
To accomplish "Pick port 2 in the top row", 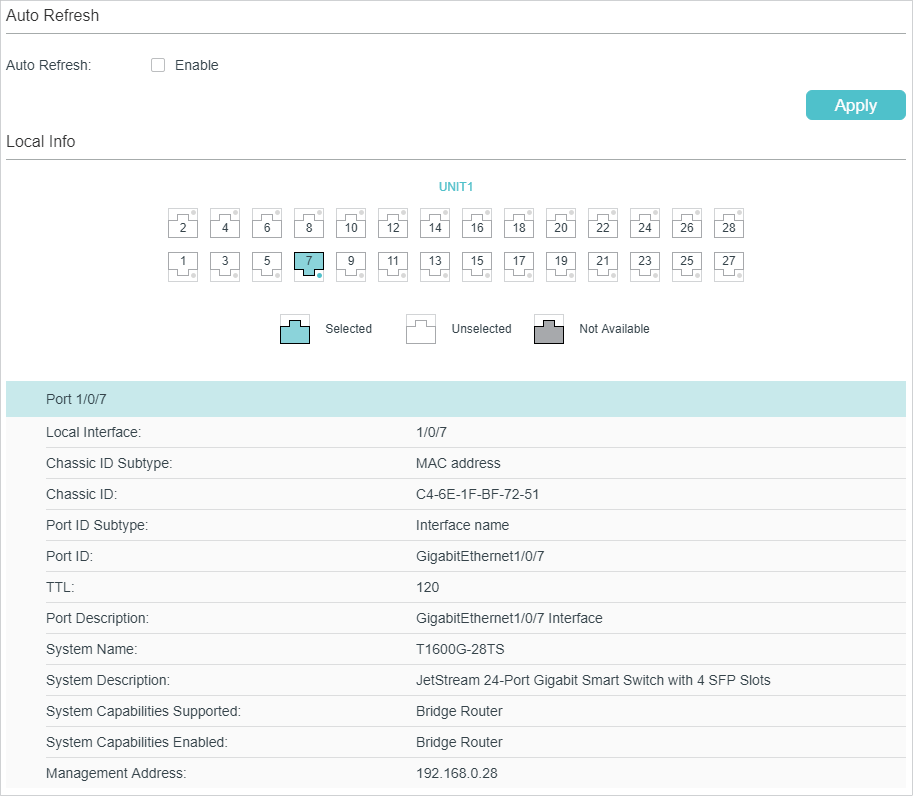I will [x=183, y=224].
